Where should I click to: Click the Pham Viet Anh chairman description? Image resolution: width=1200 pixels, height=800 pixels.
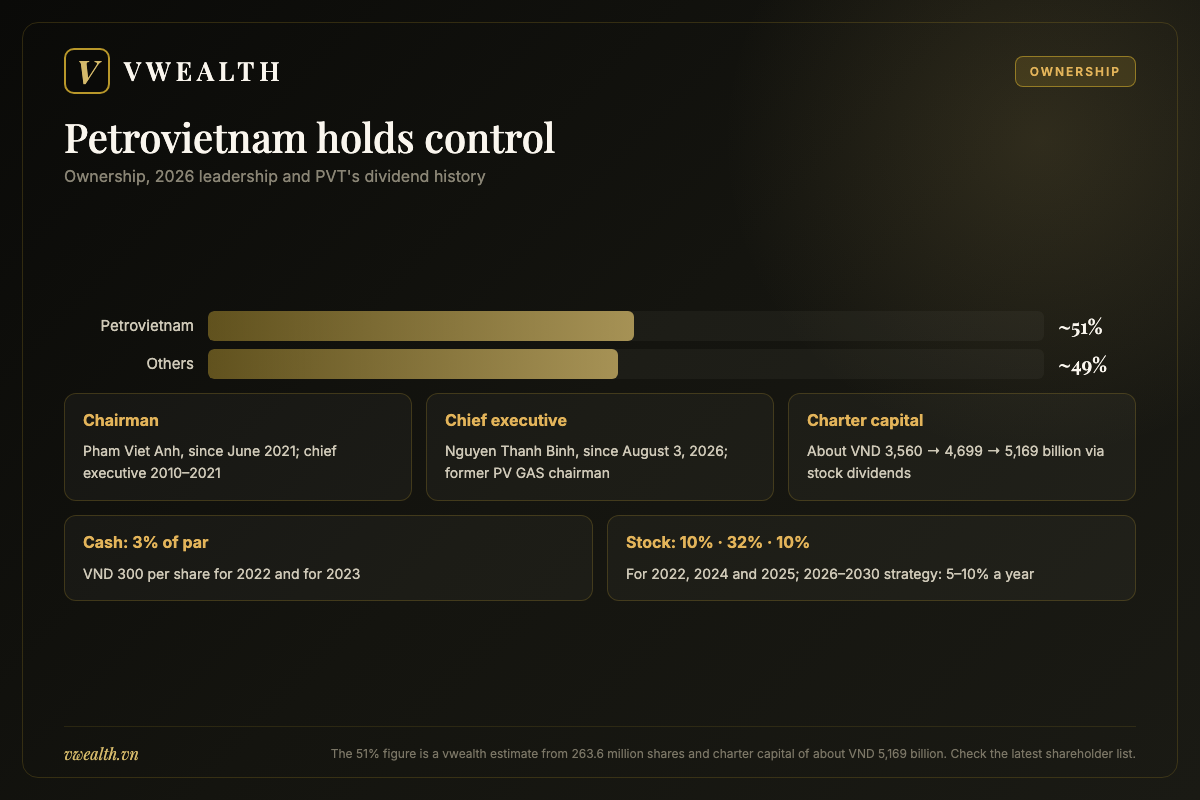(x=210, y=462)
